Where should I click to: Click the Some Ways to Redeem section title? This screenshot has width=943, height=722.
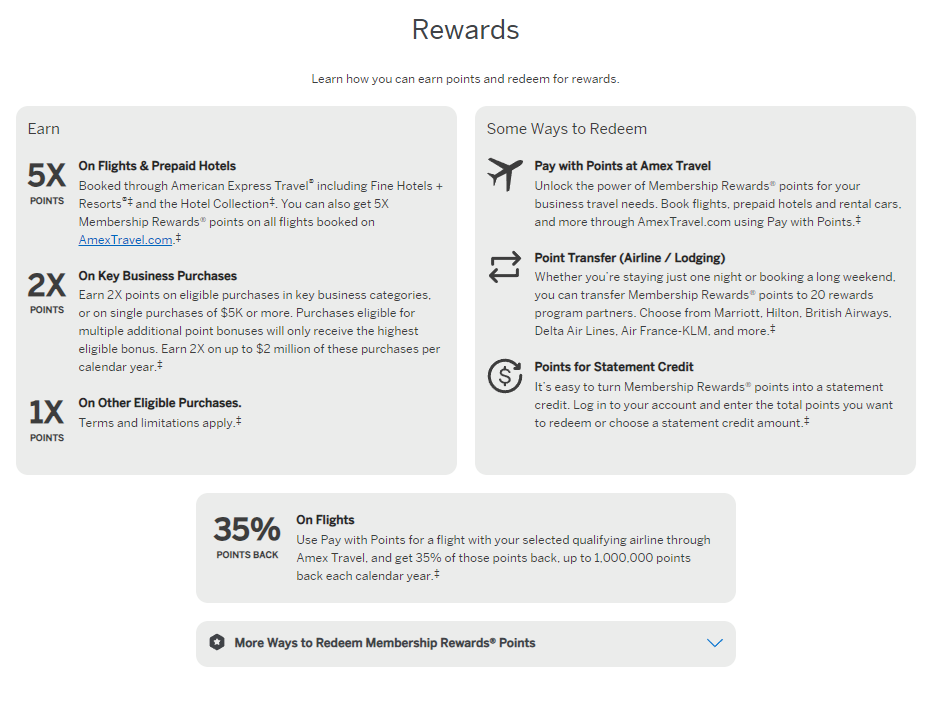click(566, 129)
